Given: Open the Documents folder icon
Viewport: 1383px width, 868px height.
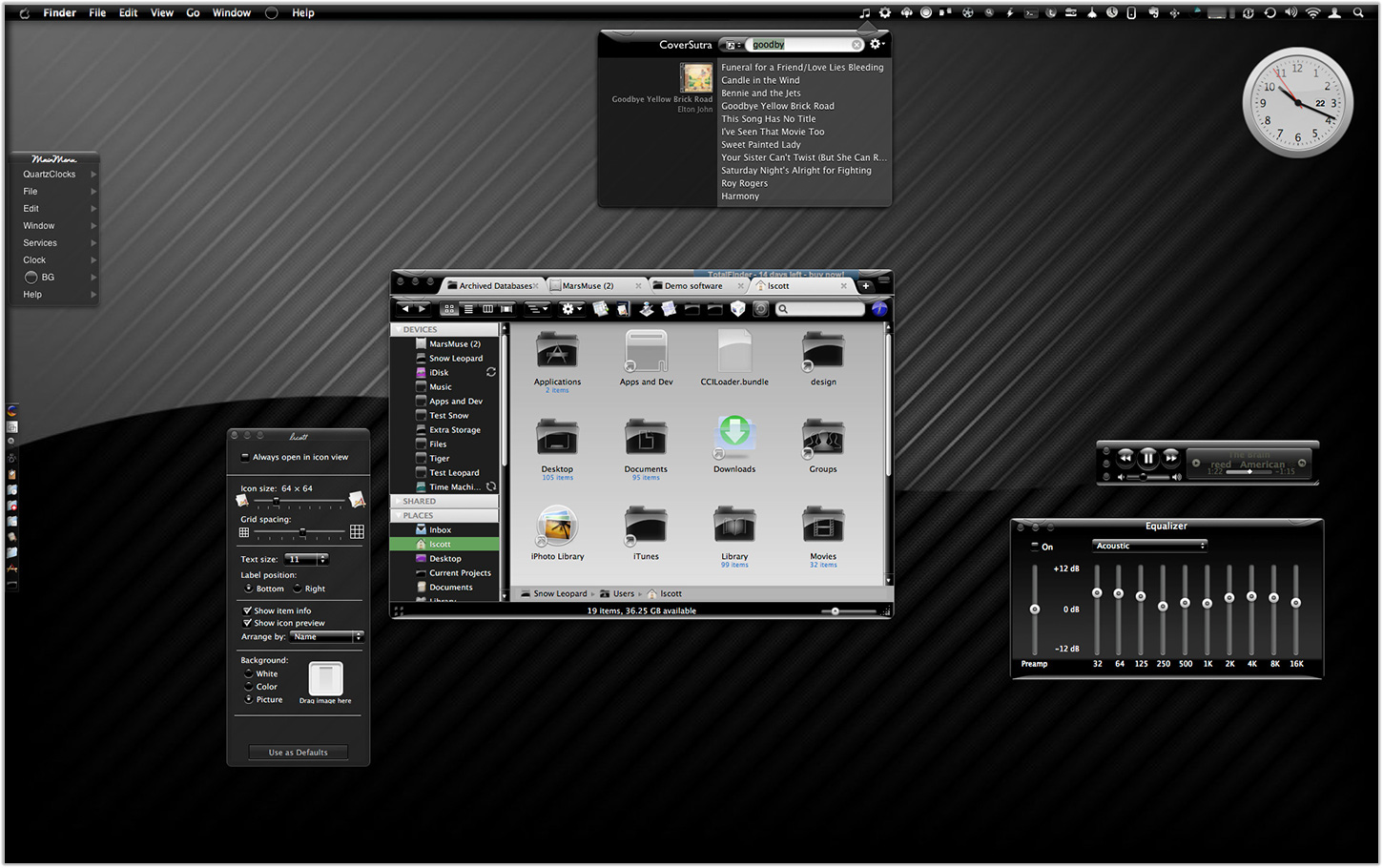Looking at the screenshot, I should [646, 439].
